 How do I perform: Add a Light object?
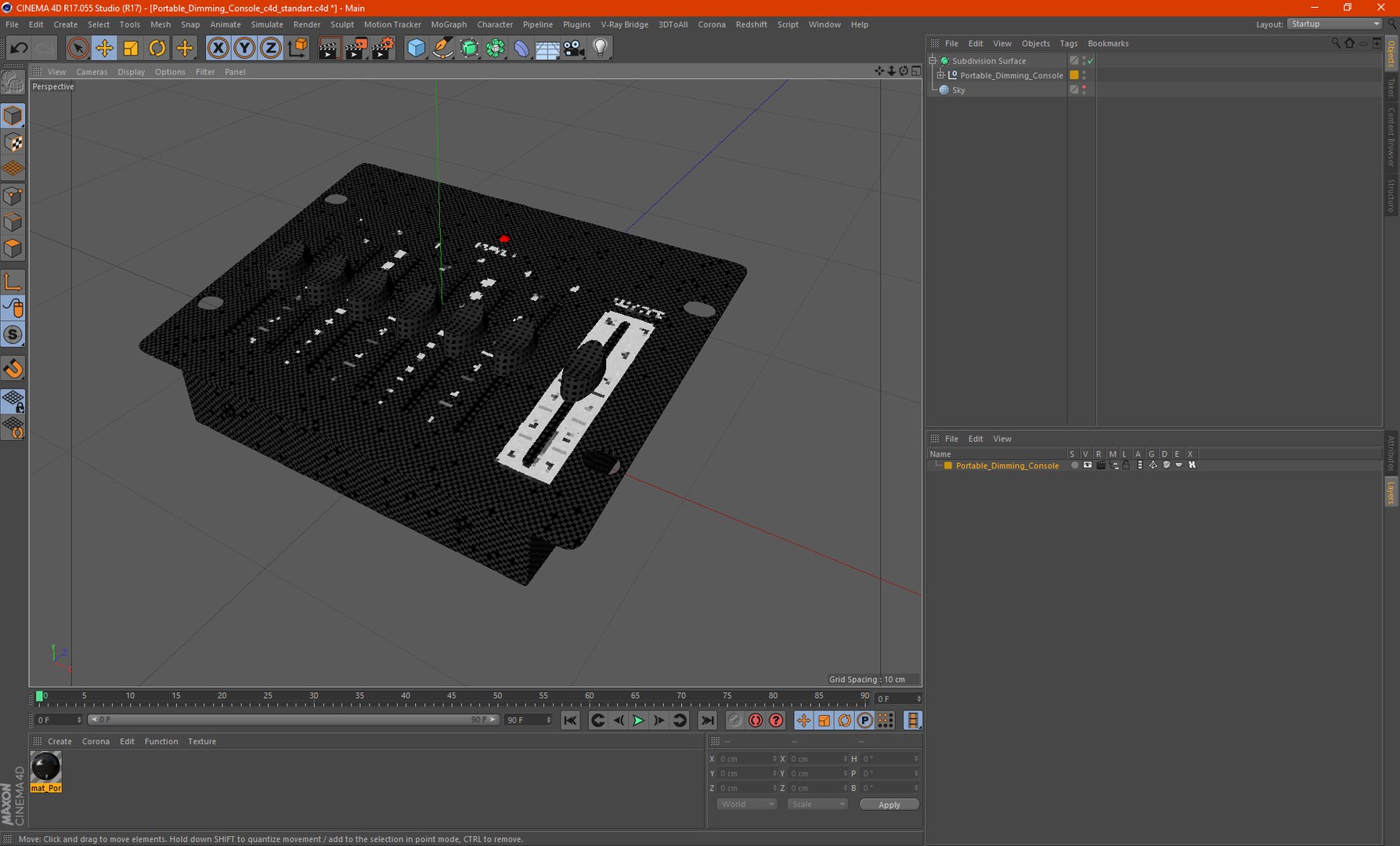pyautogui.click(x=601, y=49)
